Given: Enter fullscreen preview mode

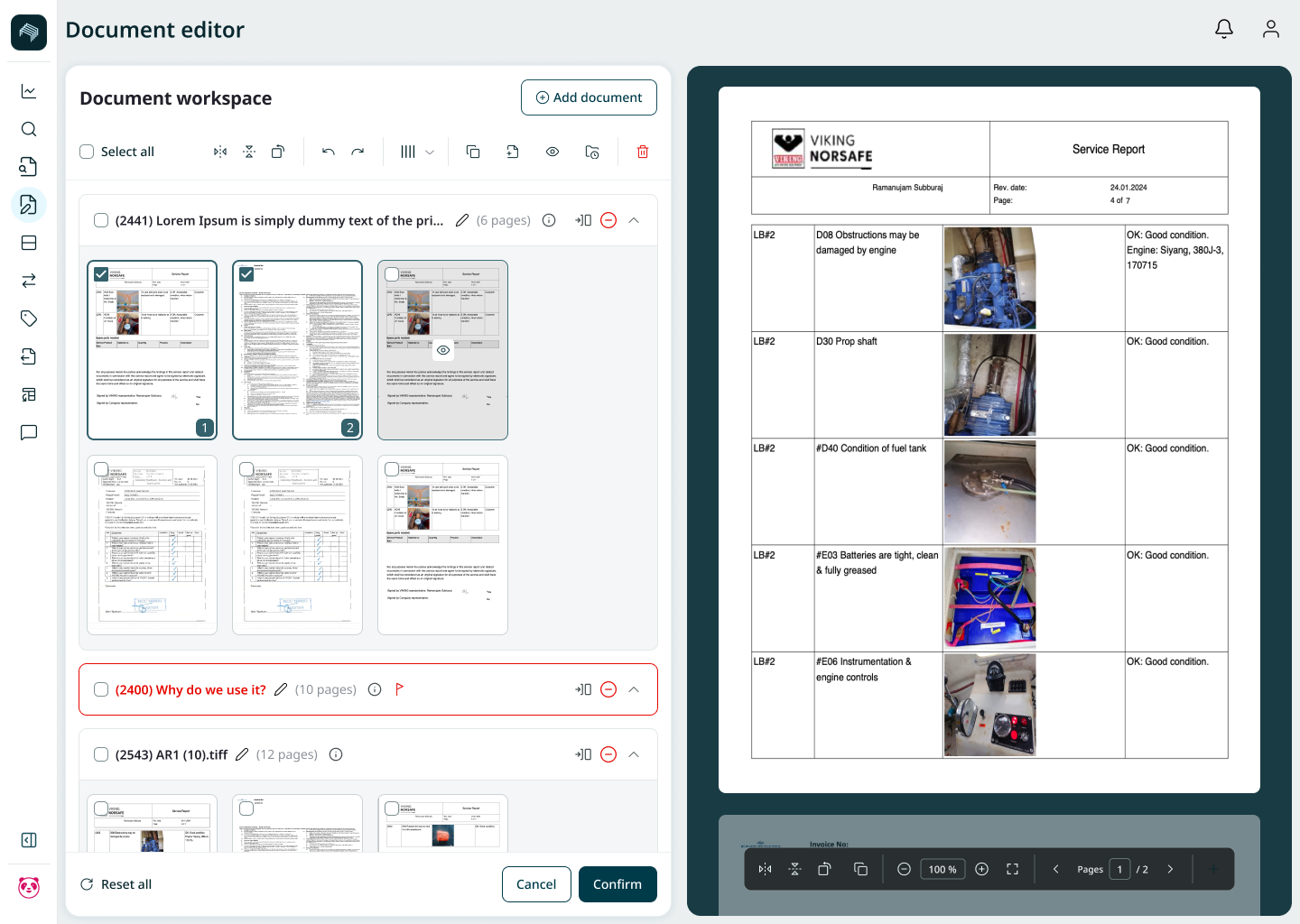Looking at the screenshot, I should click(1012, 869).
